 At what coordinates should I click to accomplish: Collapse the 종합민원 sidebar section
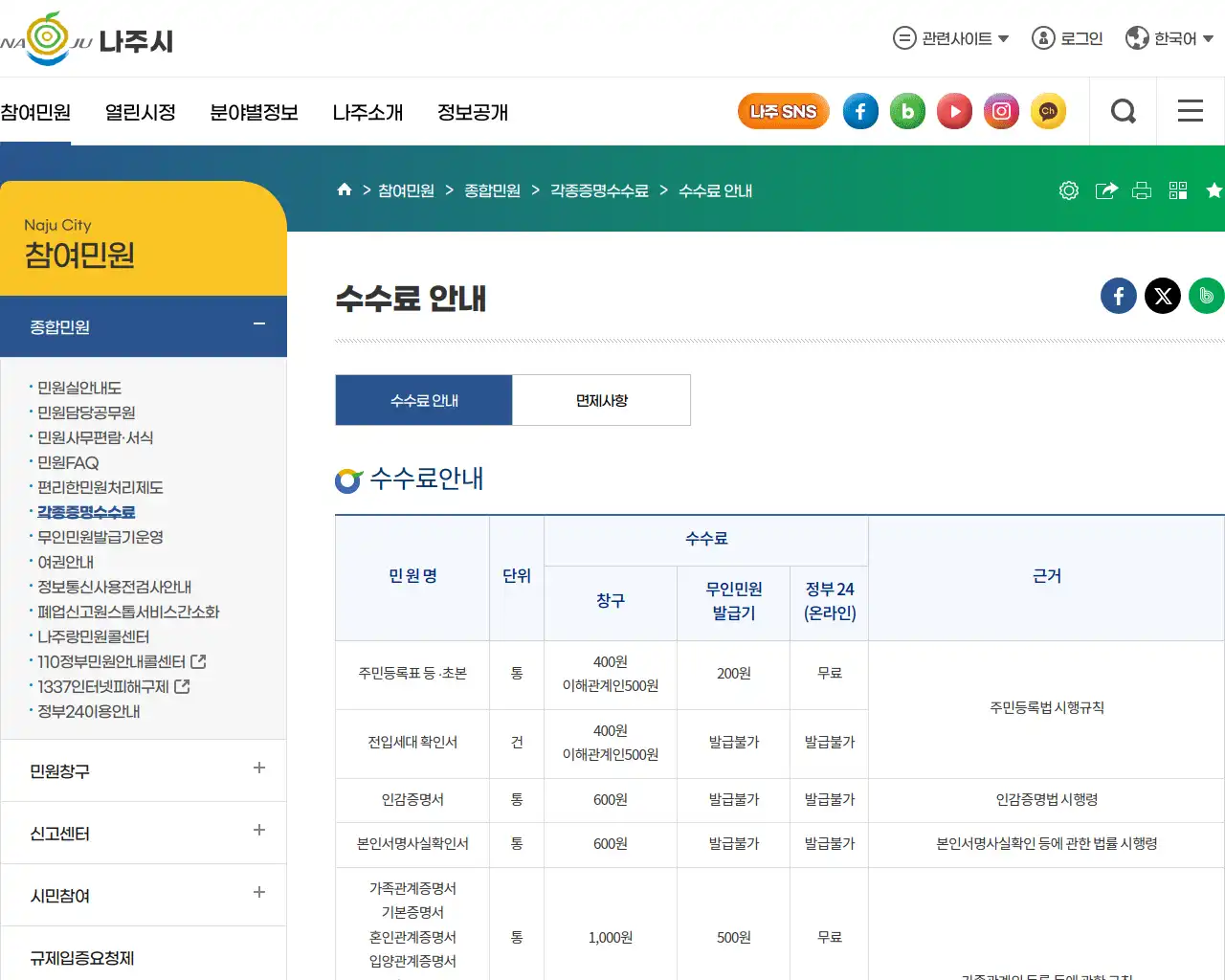[144, 326]
